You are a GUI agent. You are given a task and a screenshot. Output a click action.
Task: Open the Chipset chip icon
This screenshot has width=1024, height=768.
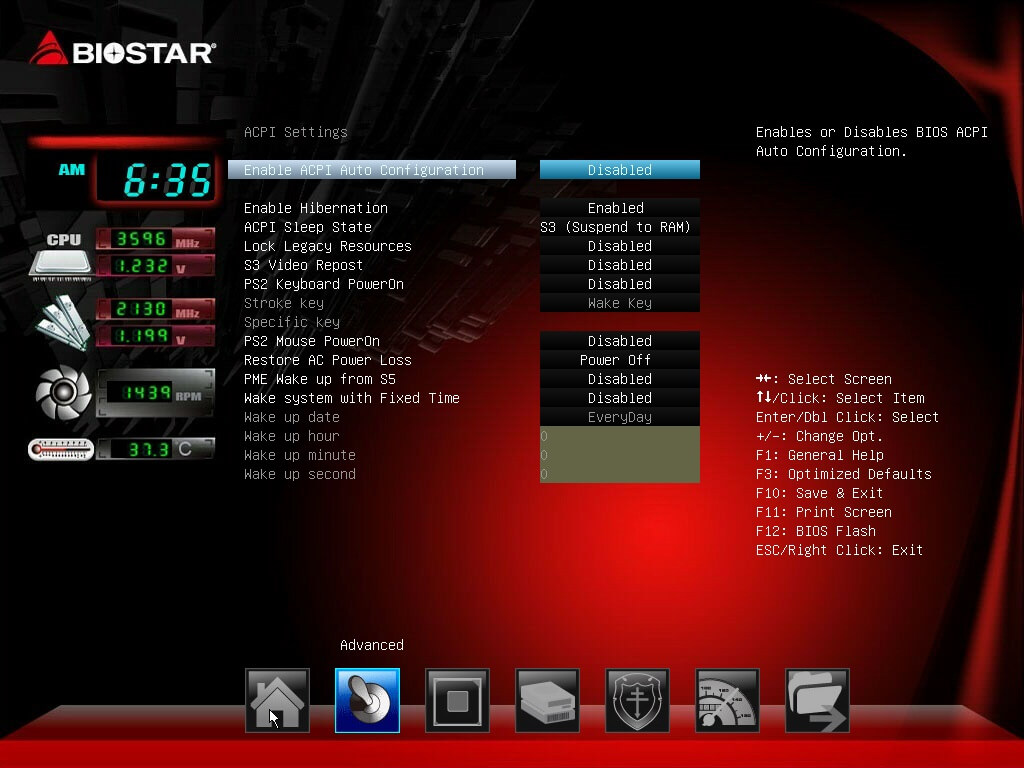pos(457,700)
